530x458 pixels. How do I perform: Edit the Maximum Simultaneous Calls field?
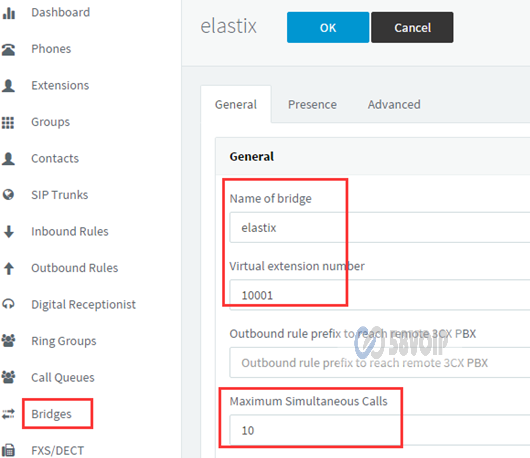(x=380, y=430)
